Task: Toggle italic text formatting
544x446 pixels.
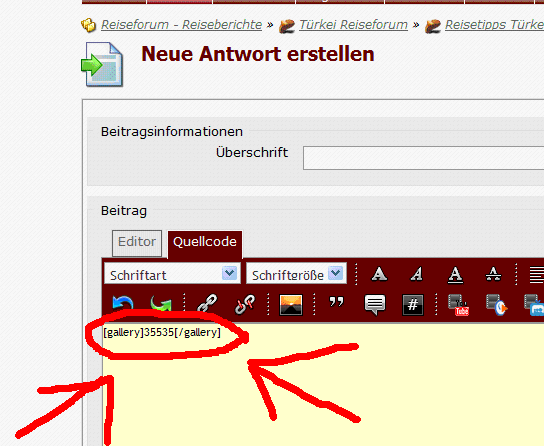Action: pyautogui.click(x=417, y=274)
